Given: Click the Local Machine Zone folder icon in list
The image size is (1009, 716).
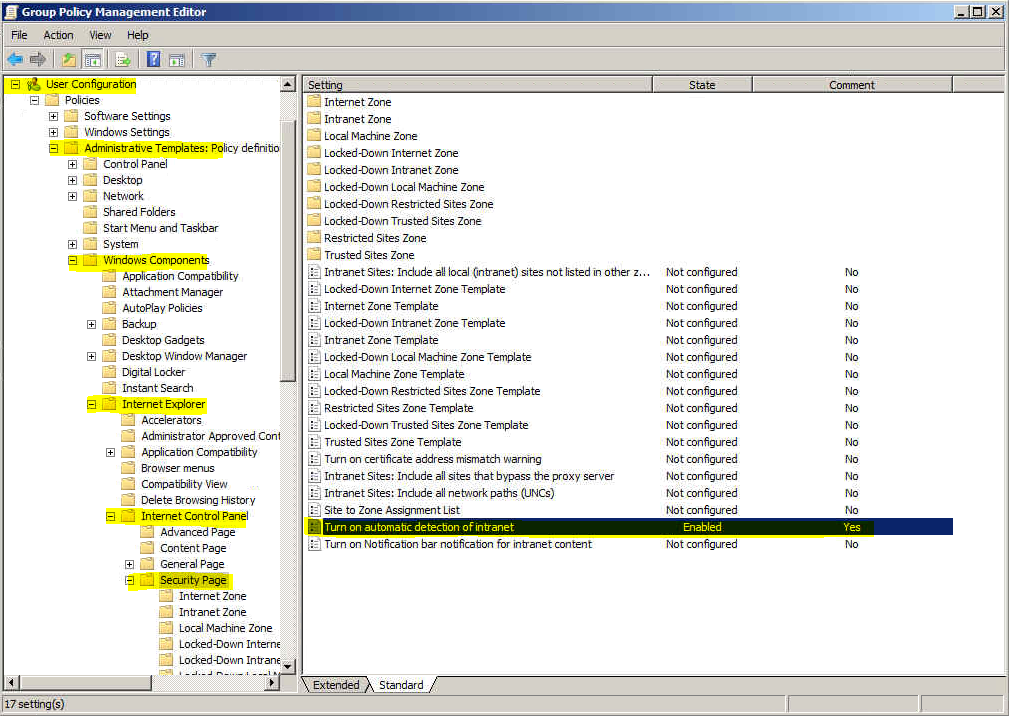Looking at the screenshot, I should click(314, 136).
